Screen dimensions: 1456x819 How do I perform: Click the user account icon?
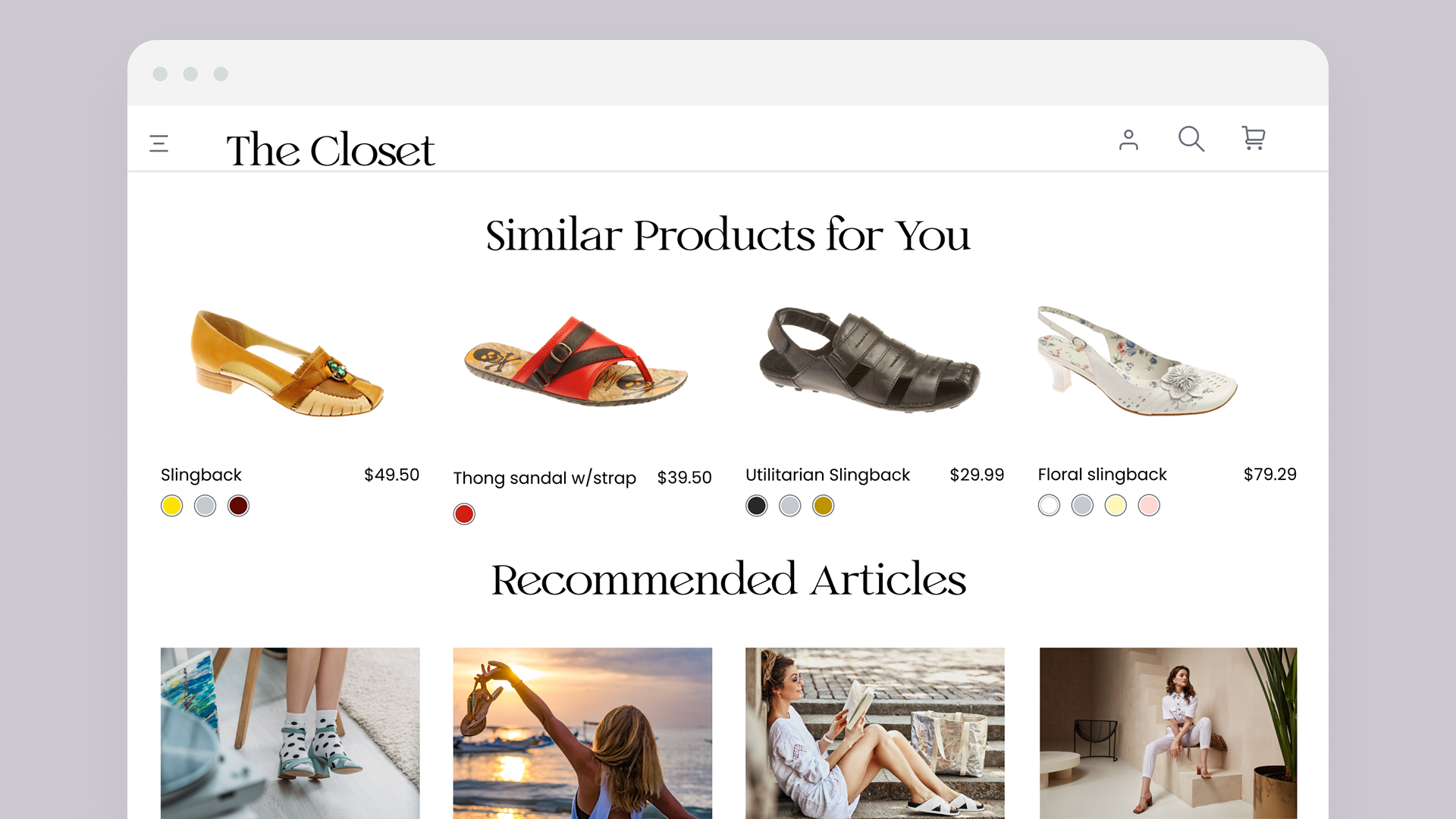[x=1128, y=140]
